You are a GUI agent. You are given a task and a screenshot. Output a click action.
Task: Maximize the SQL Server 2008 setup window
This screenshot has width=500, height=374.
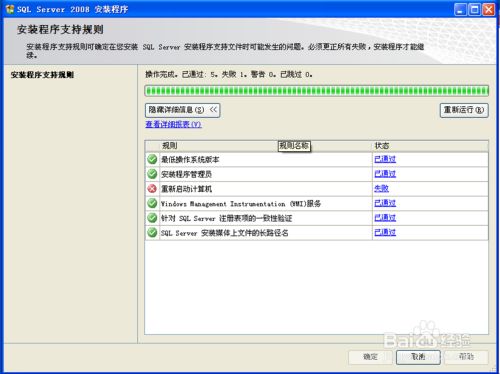tap(474, 9)
